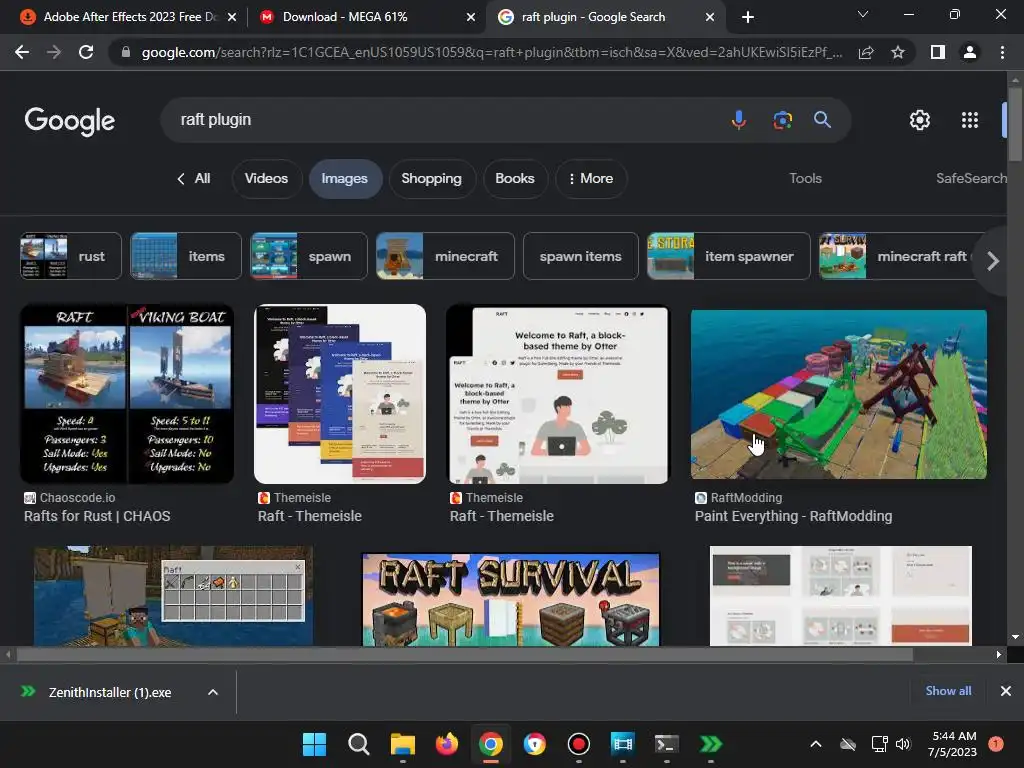Open File Explorer from taskbar

click(402, 744)
